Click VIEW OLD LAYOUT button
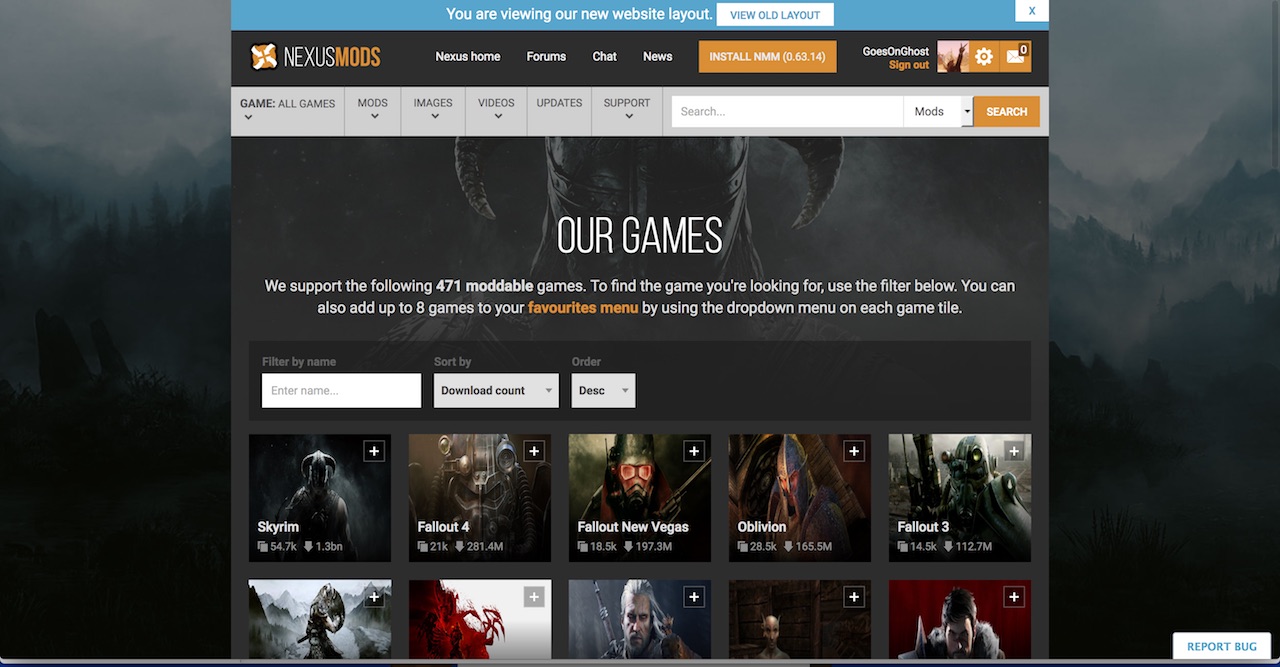The height and width of the screenshot is (667, 1280). tap(775, 15)
